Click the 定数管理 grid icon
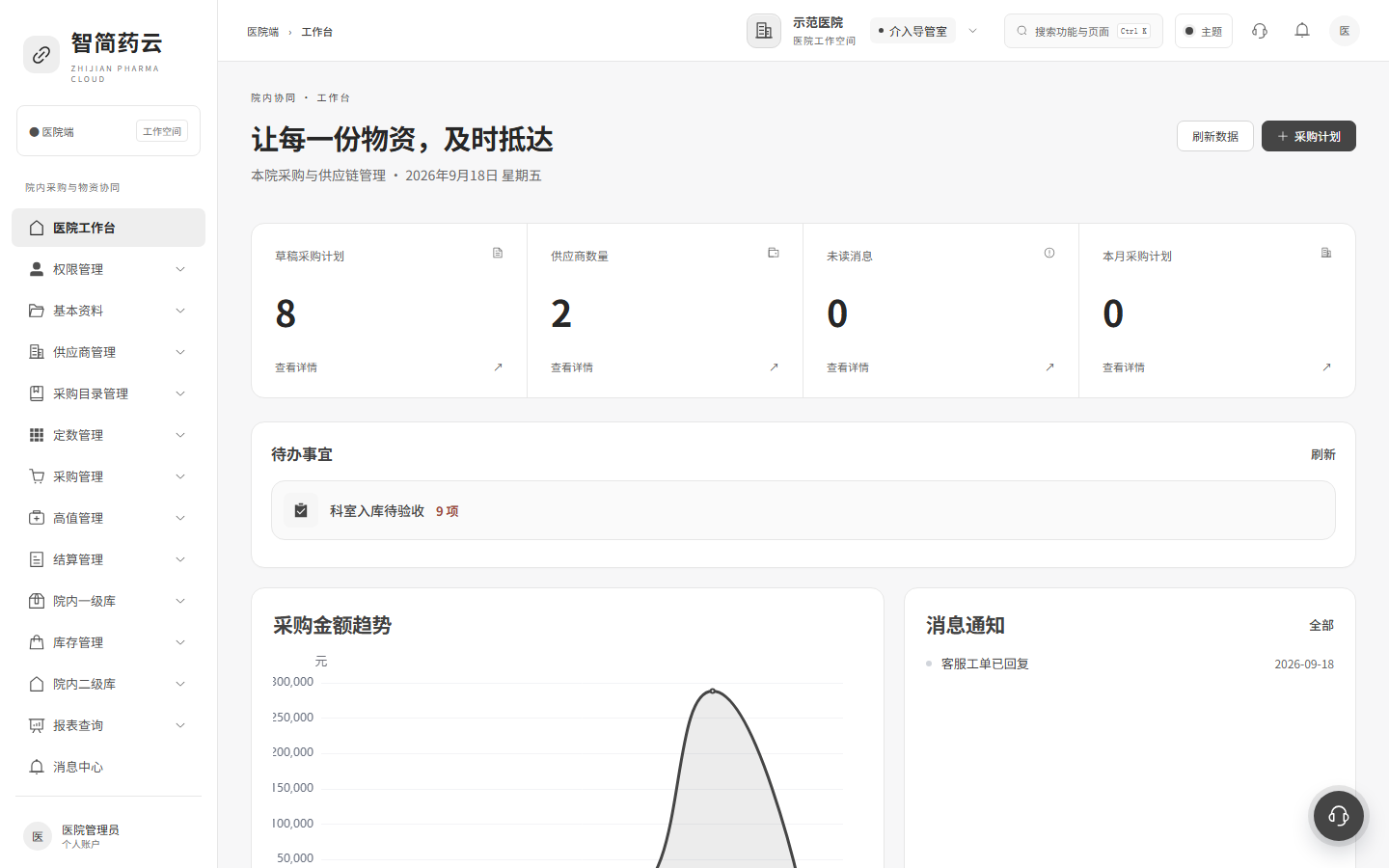Viewport: 1389px width, 868px height. [x=37, y=435]
